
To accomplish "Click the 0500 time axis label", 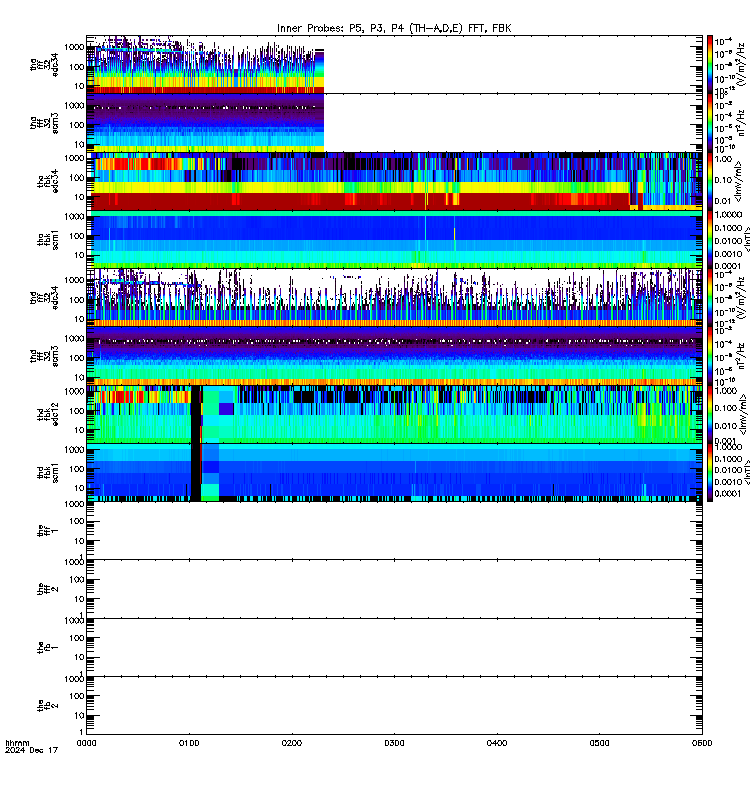I will (x=599, y=743).
